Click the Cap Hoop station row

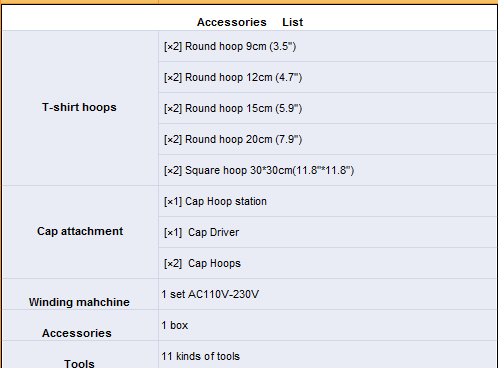pyautogui.click(x=328, y=201)
